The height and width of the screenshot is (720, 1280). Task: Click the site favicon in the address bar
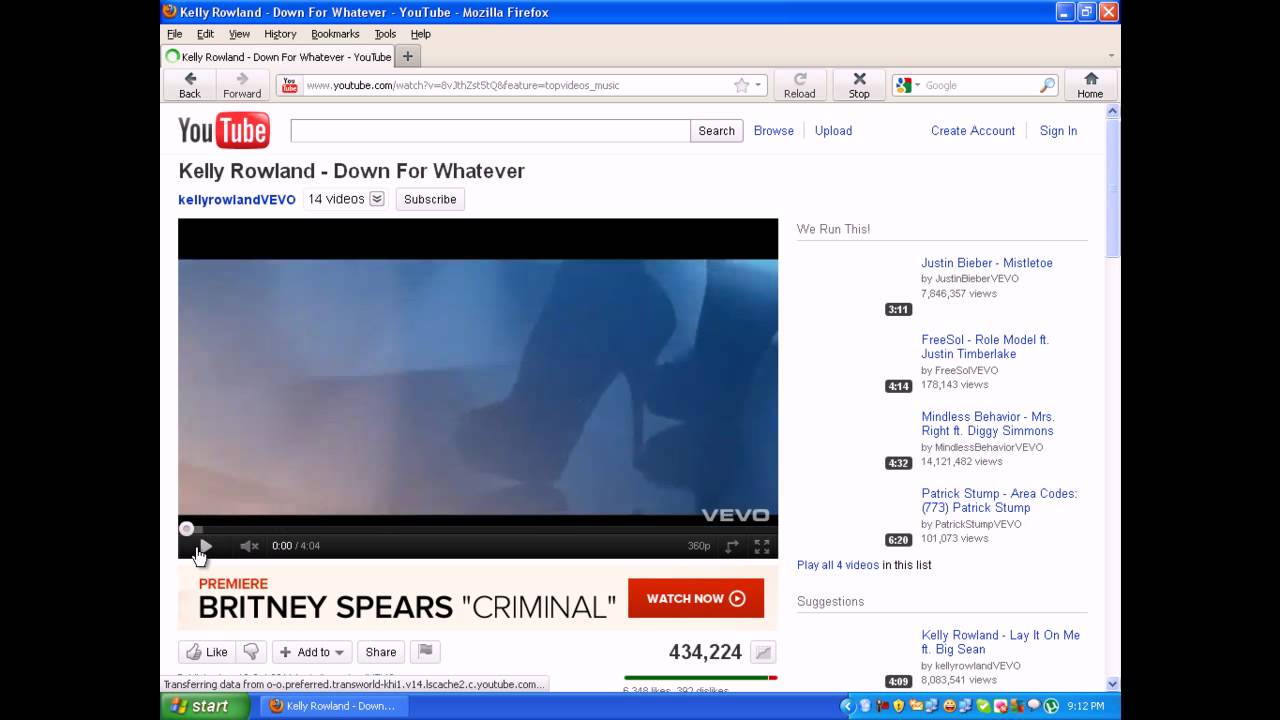290,85
